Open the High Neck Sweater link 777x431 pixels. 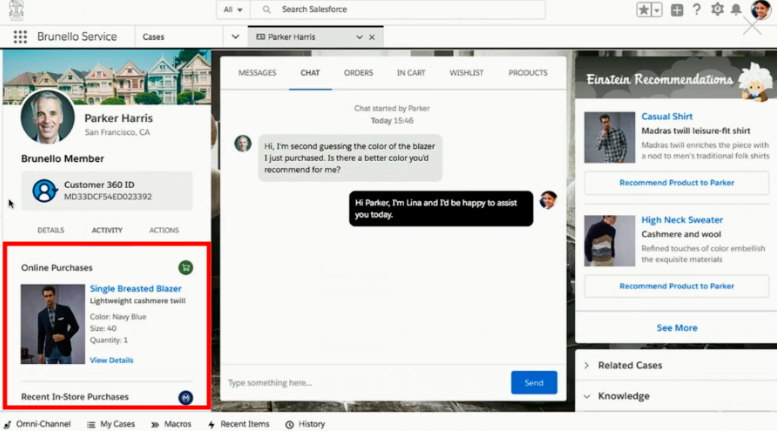pos(682,220)
